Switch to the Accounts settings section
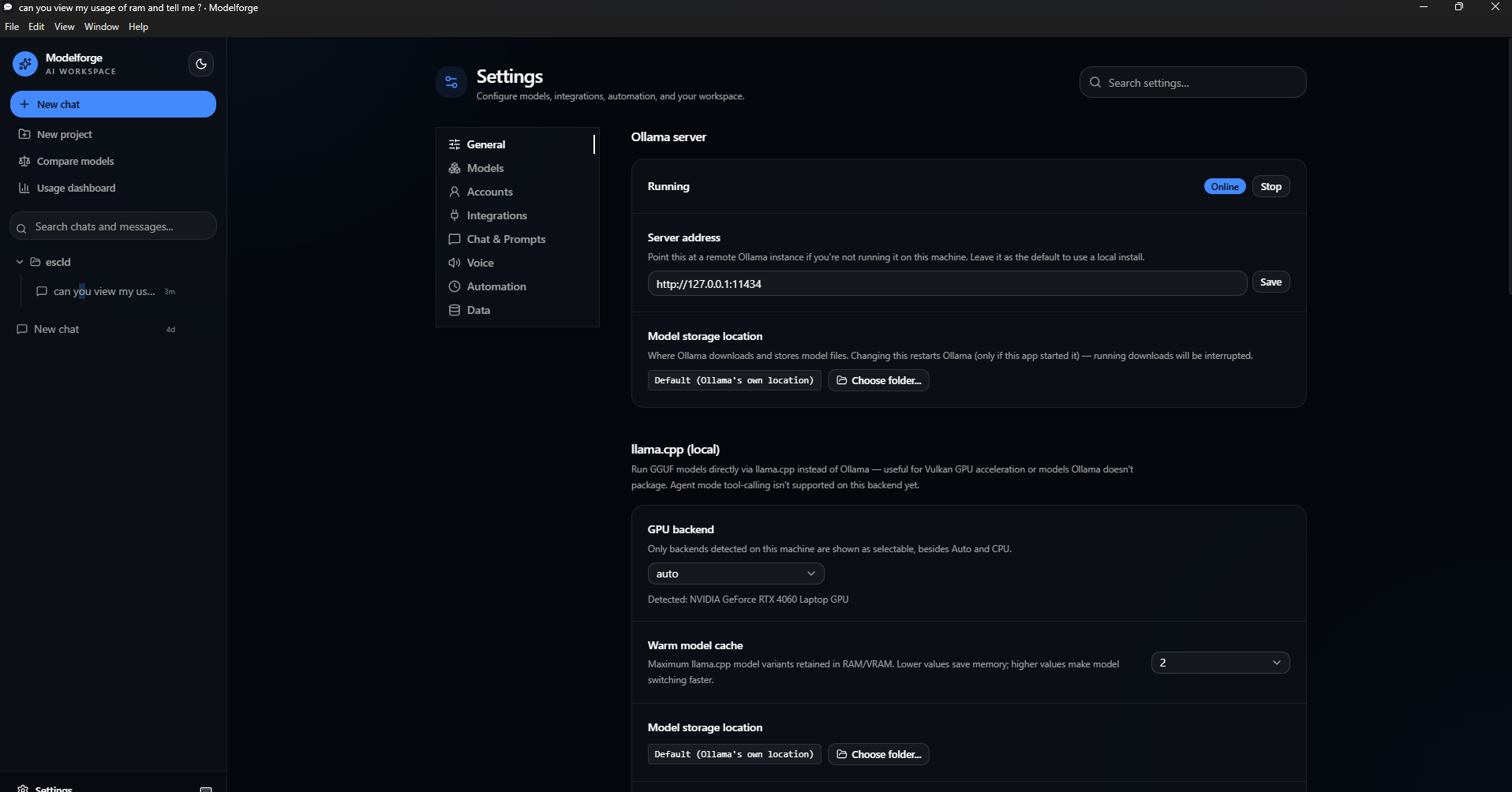This screenshot has width=1512, height=792. tap(517, 192)
